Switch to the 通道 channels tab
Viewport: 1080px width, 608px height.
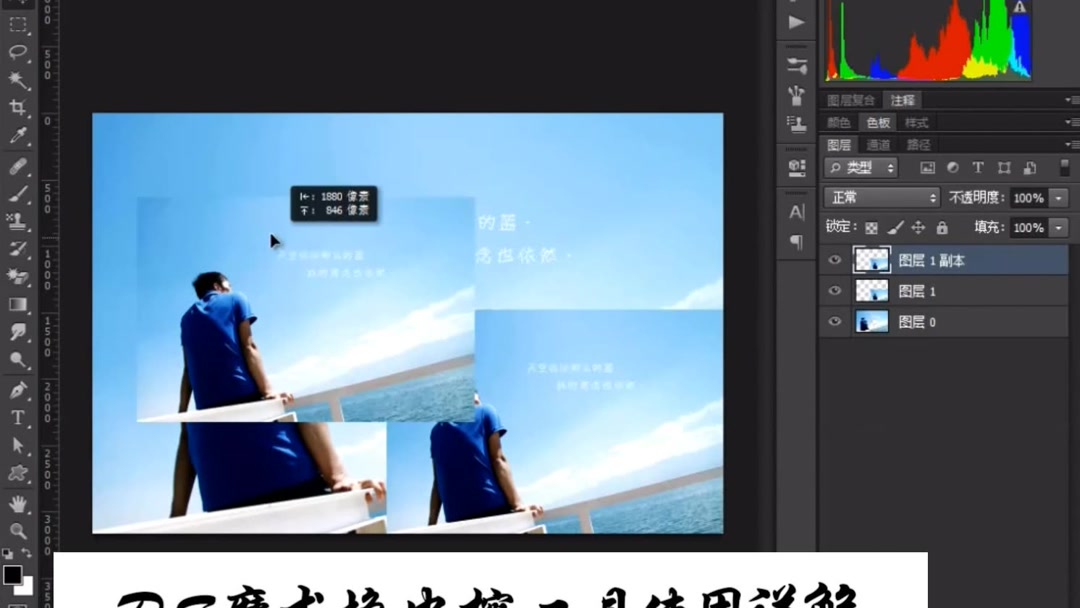878,143
